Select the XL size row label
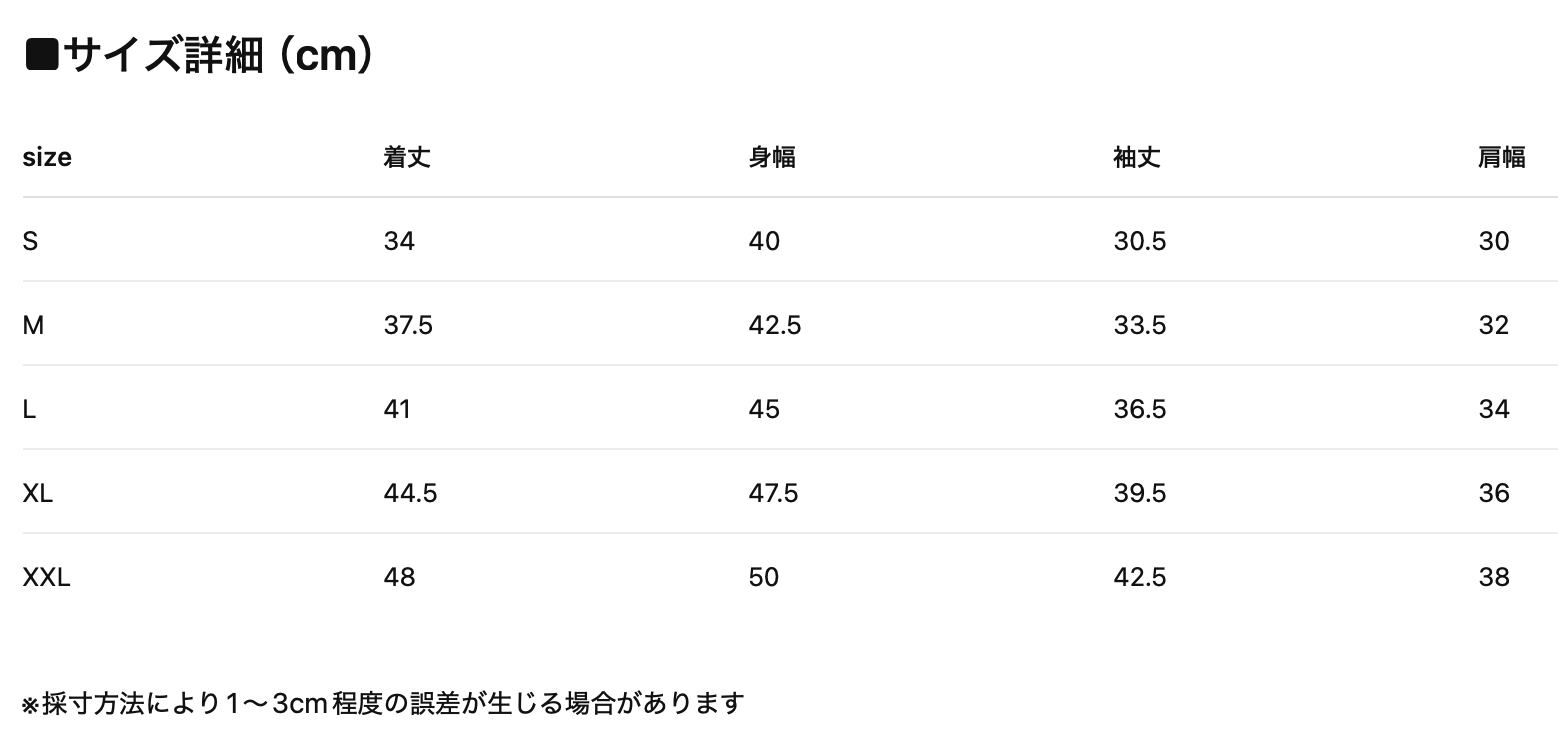This screenshot has height=752, width=1558. (38, 494)
